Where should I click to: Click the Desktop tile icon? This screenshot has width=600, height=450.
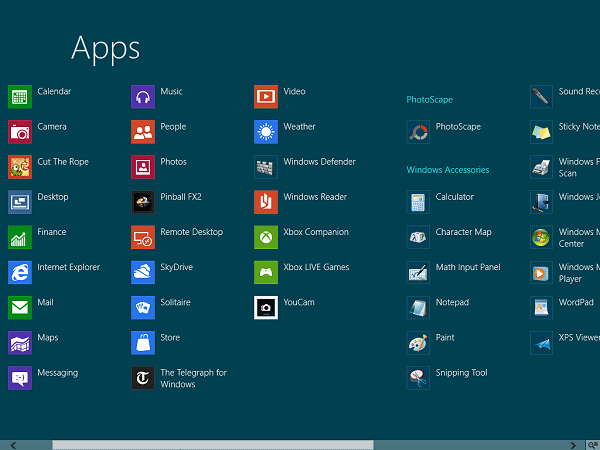coord(20,202)
